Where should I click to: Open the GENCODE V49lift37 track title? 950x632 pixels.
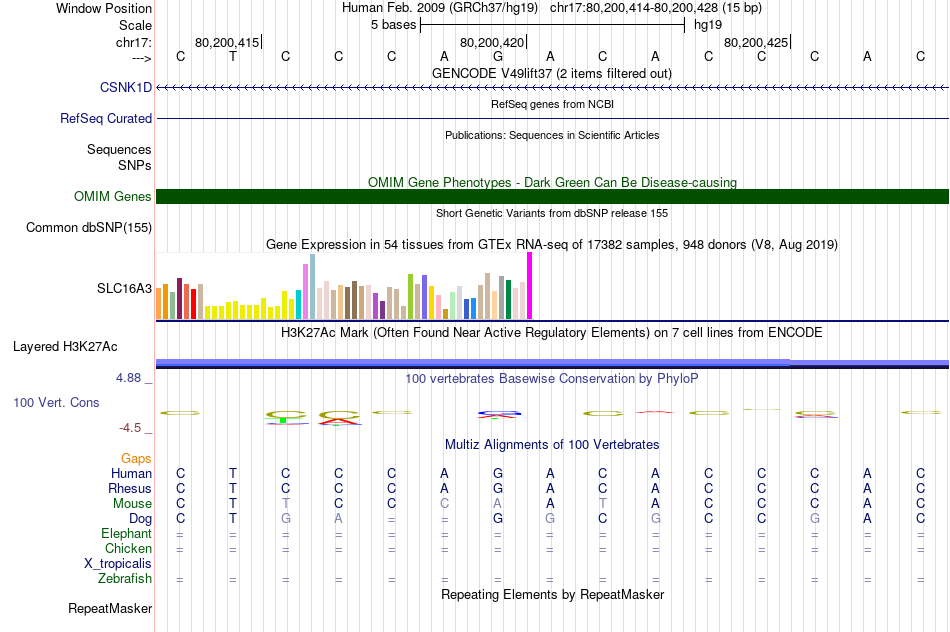point(551,73)
